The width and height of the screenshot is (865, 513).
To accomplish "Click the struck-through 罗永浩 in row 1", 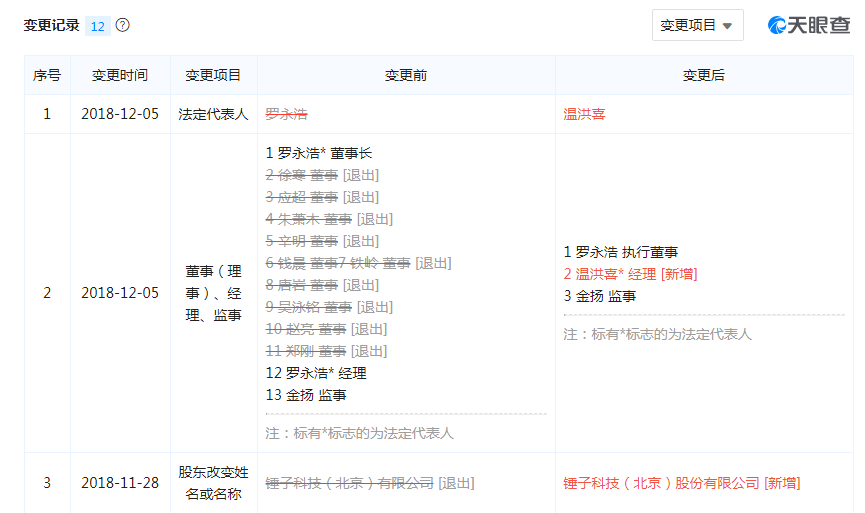I will click(x=286, y=114).
